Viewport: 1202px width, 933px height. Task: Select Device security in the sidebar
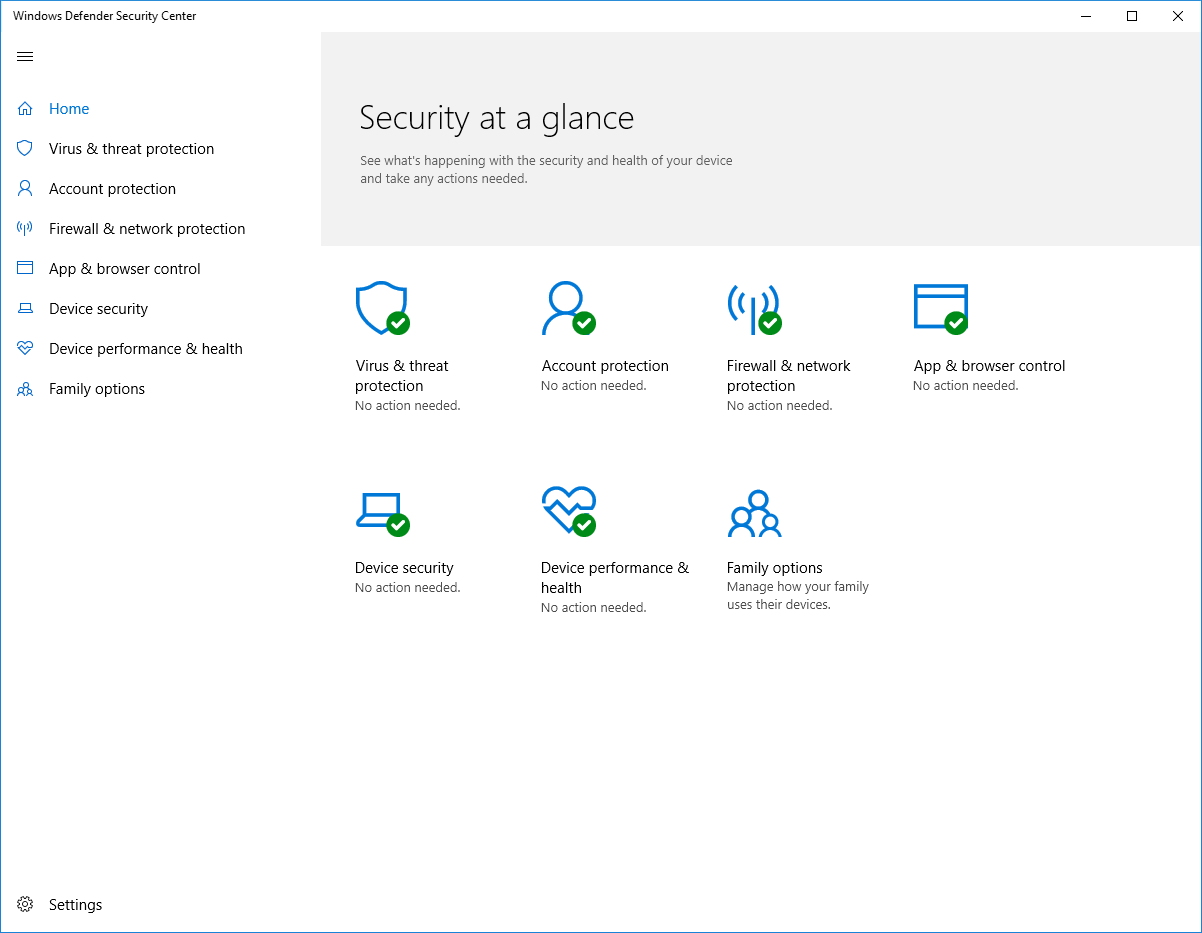[x=98, y=309]
